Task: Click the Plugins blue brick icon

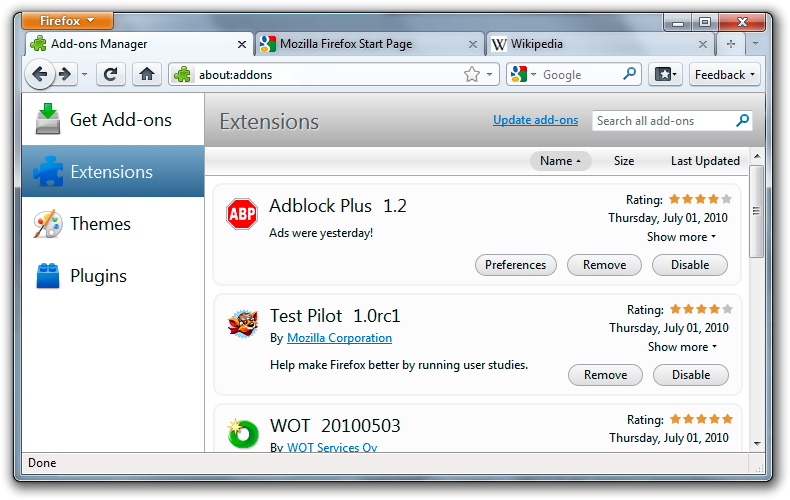Action: tap(48, 276)
